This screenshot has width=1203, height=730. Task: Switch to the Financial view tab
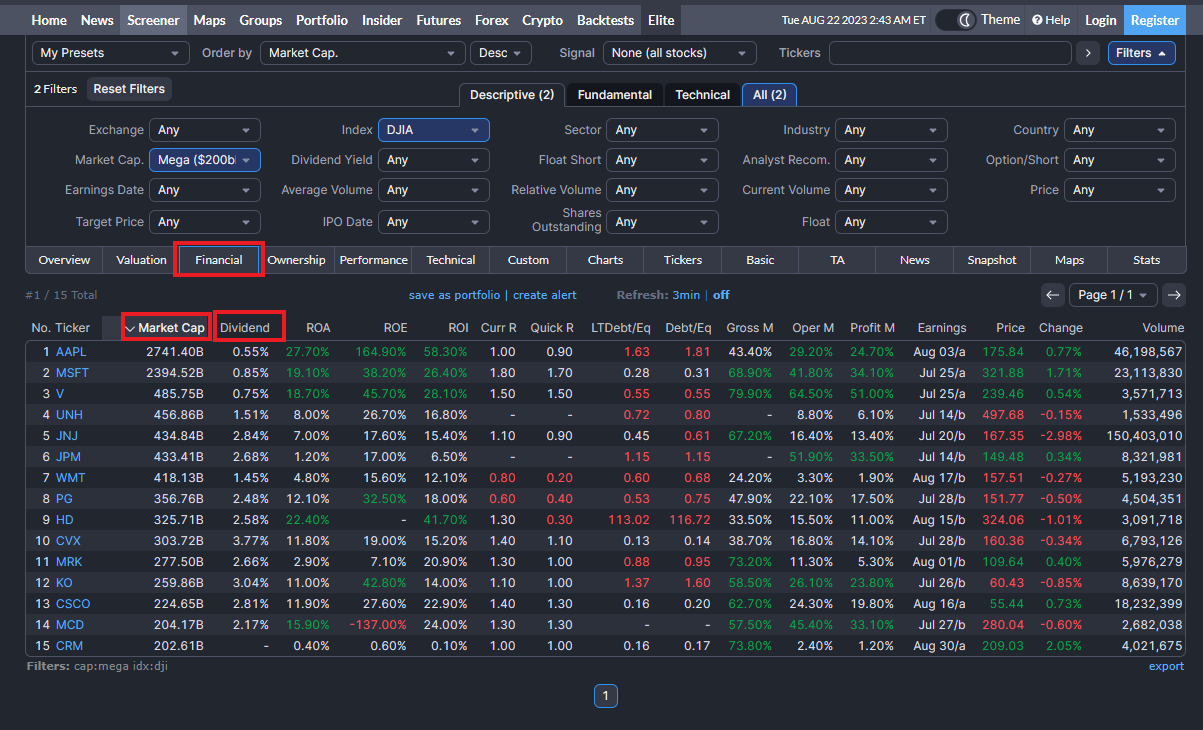(219, 260)
